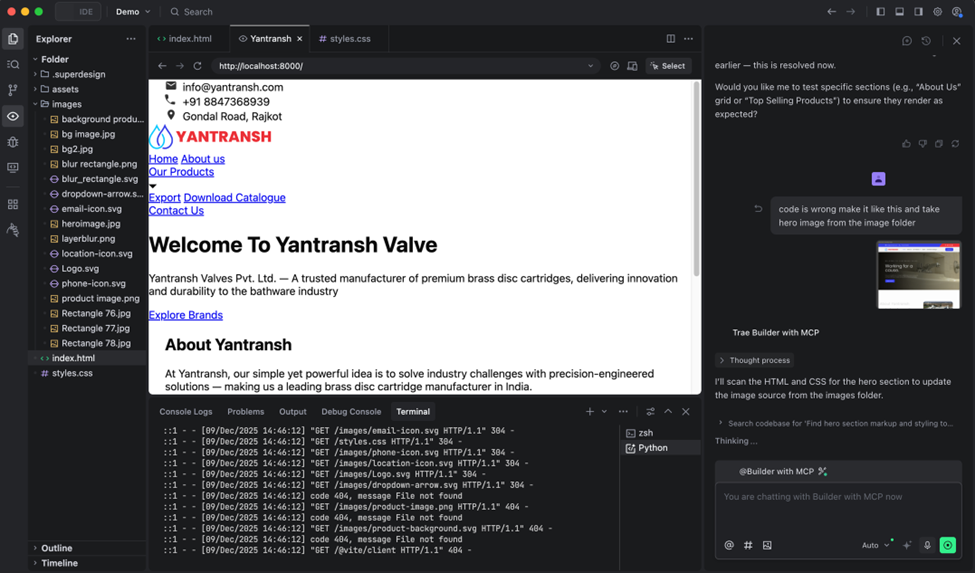Toggle the primary sidebar layout icon
This screenshot has width=975, height=573.
pos(880,12)
